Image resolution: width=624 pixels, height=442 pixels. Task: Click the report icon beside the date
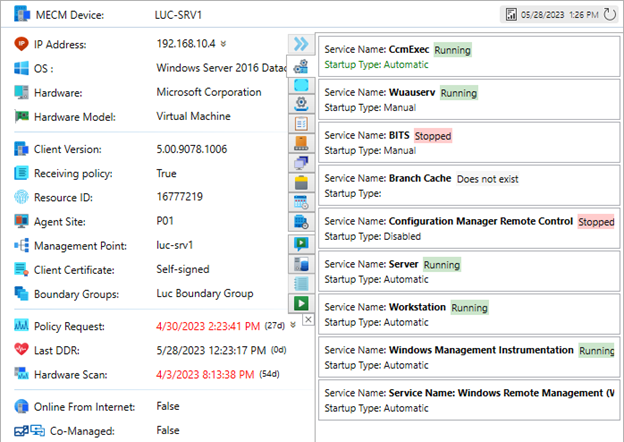click(x=511, y=15)
